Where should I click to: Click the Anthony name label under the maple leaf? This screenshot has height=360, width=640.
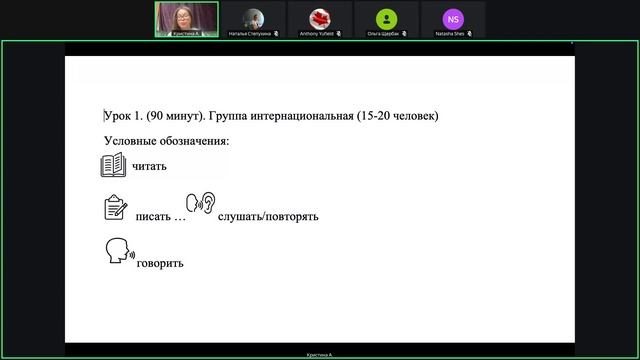tap(317, 34)
